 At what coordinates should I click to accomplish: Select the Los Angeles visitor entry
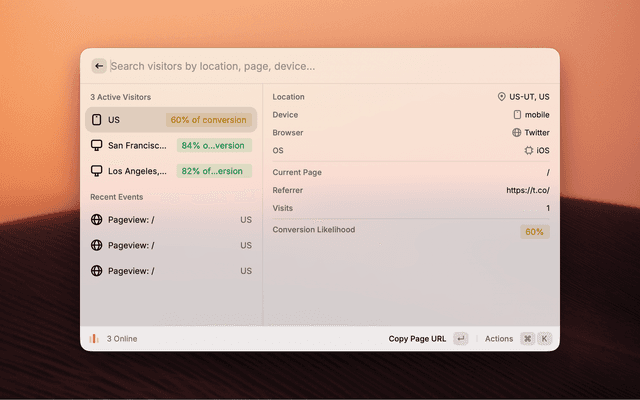point(138,171)
